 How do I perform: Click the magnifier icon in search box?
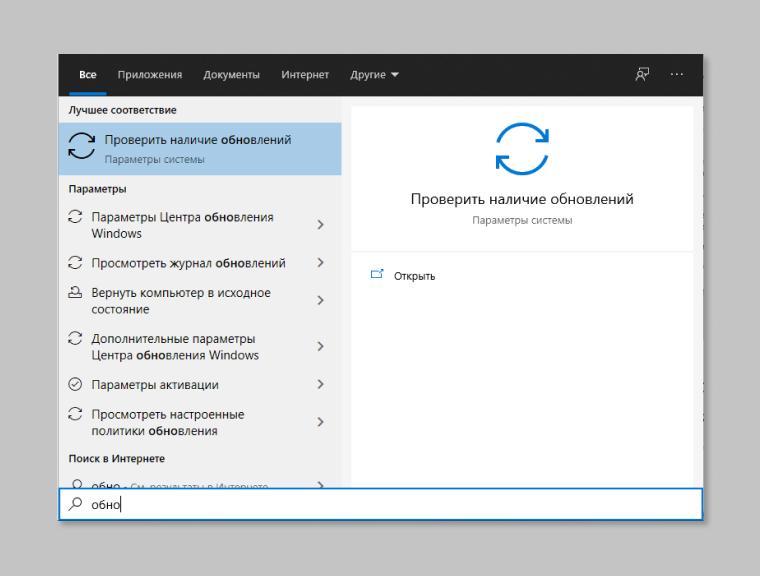(75, 504)
